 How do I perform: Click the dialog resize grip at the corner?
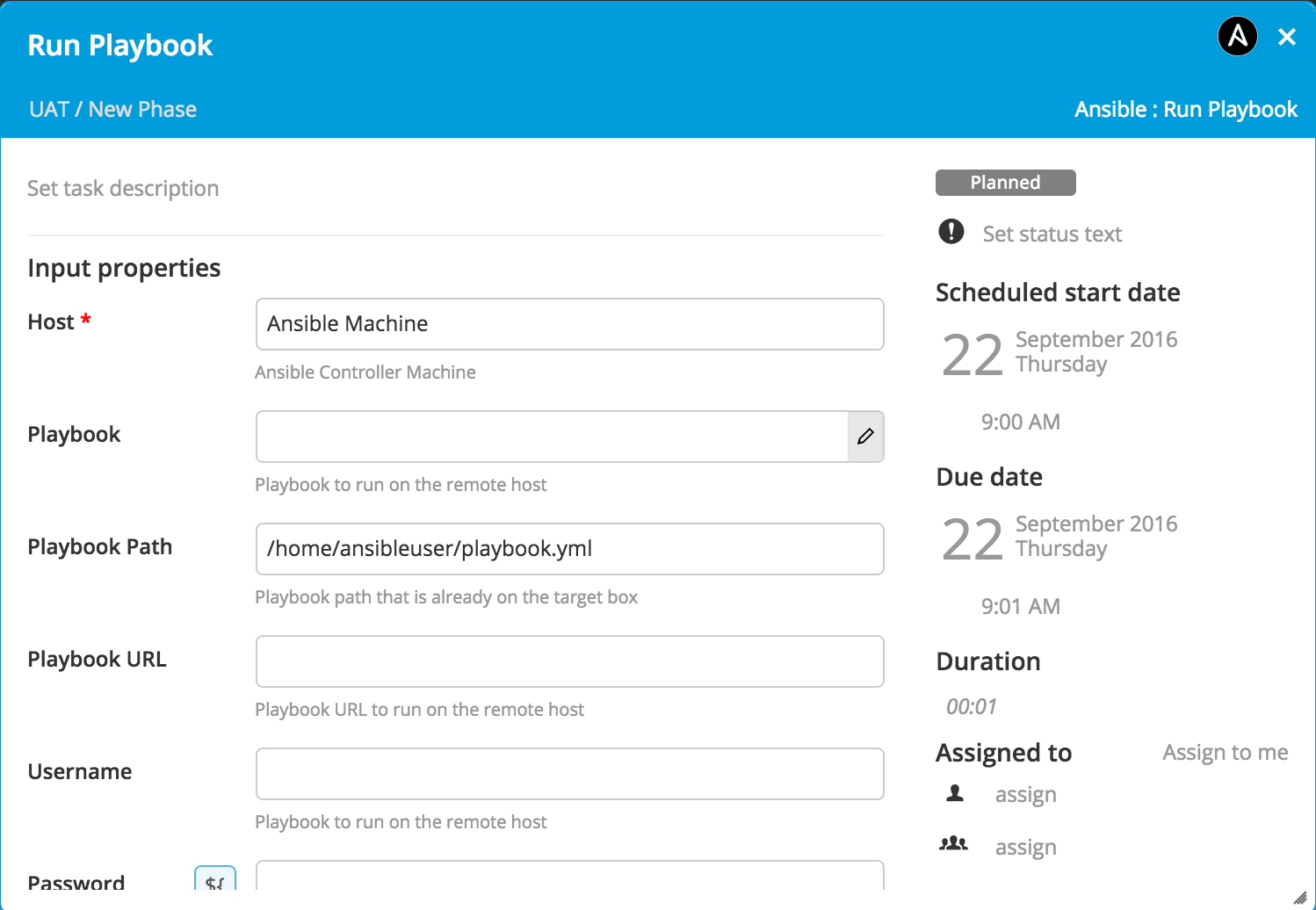click(1301, 897)
